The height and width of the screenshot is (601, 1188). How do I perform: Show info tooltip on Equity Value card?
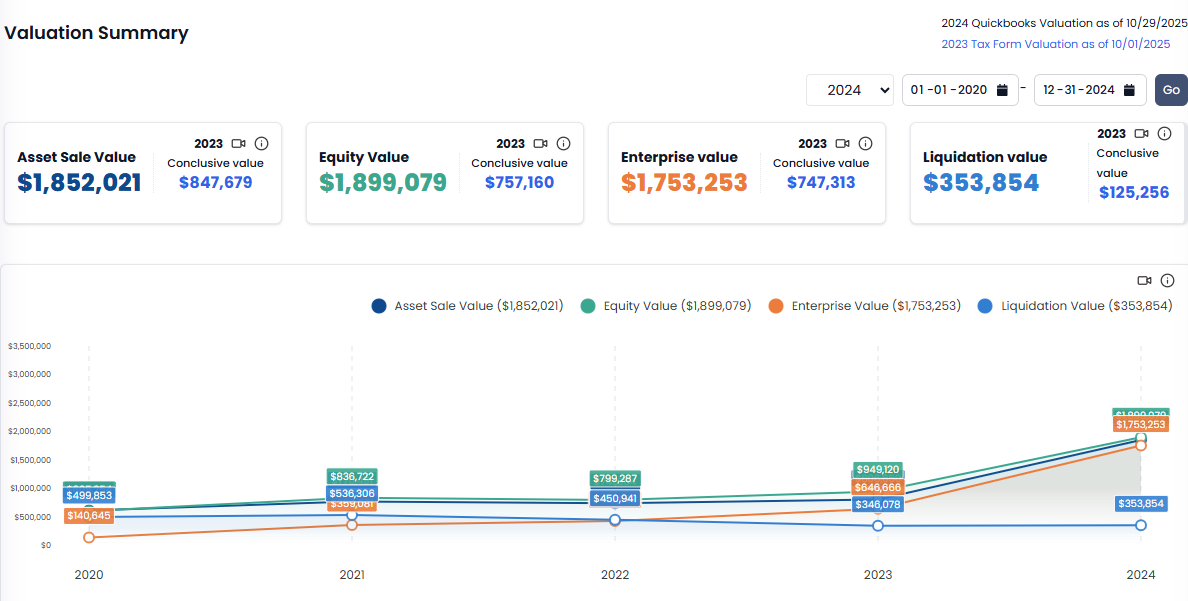[x=563, y=144]
